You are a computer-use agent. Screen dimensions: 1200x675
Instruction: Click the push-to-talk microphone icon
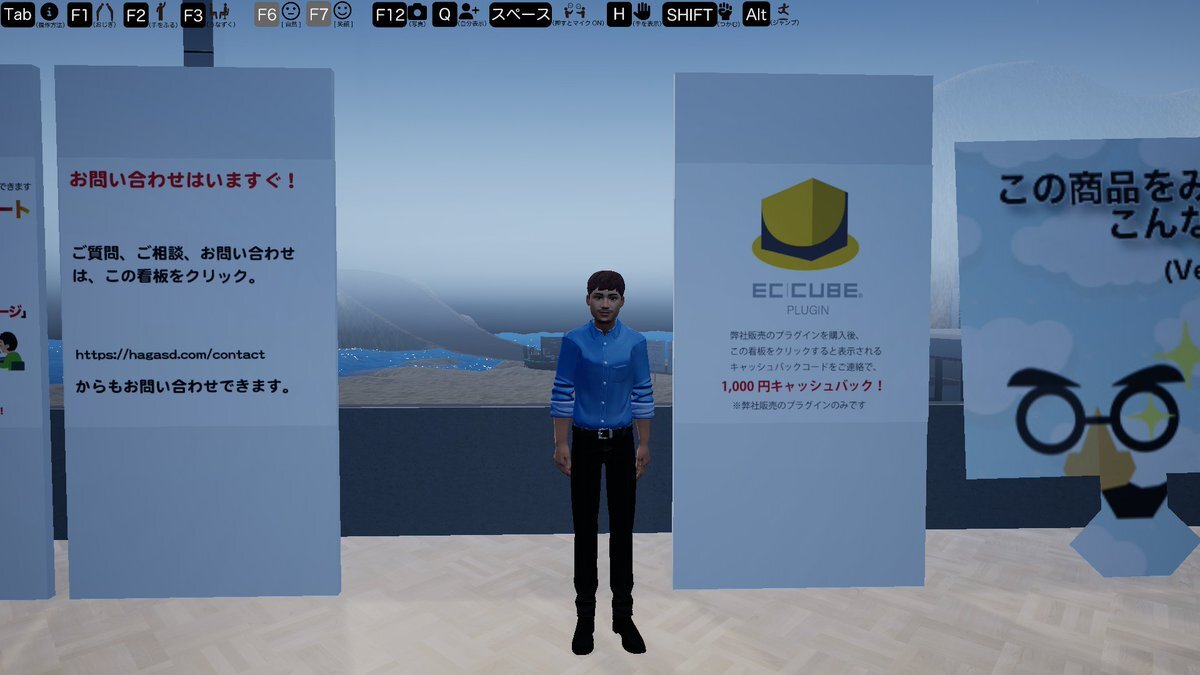pyautogui.click(x=576, y=11)
